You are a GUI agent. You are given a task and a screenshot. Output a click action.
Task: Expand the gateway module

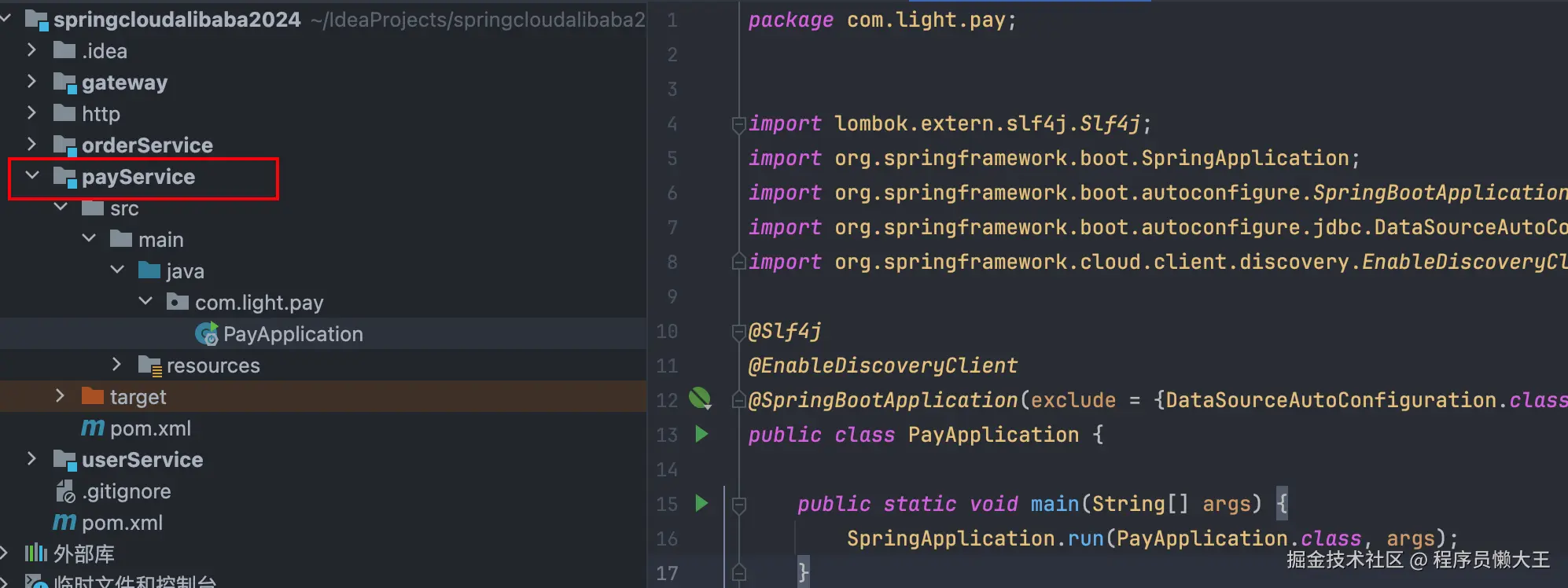pyautogui.click(x=32, y=82)
